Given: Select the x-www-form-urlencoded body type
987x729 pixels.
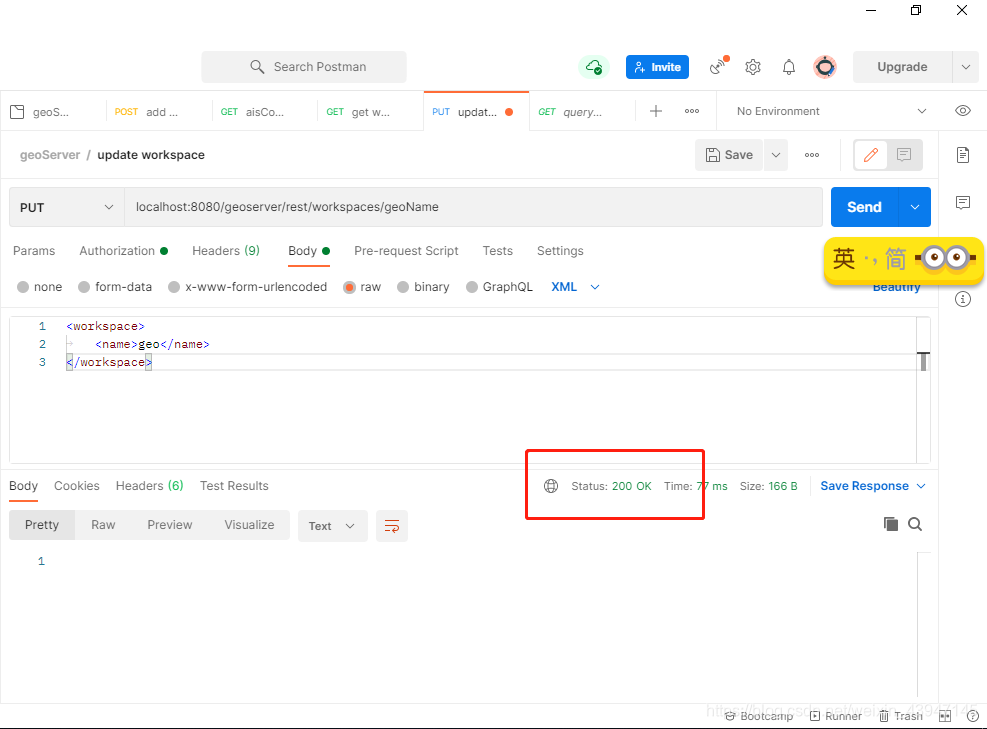Looking at the screenshot, I should coord(174,287).
